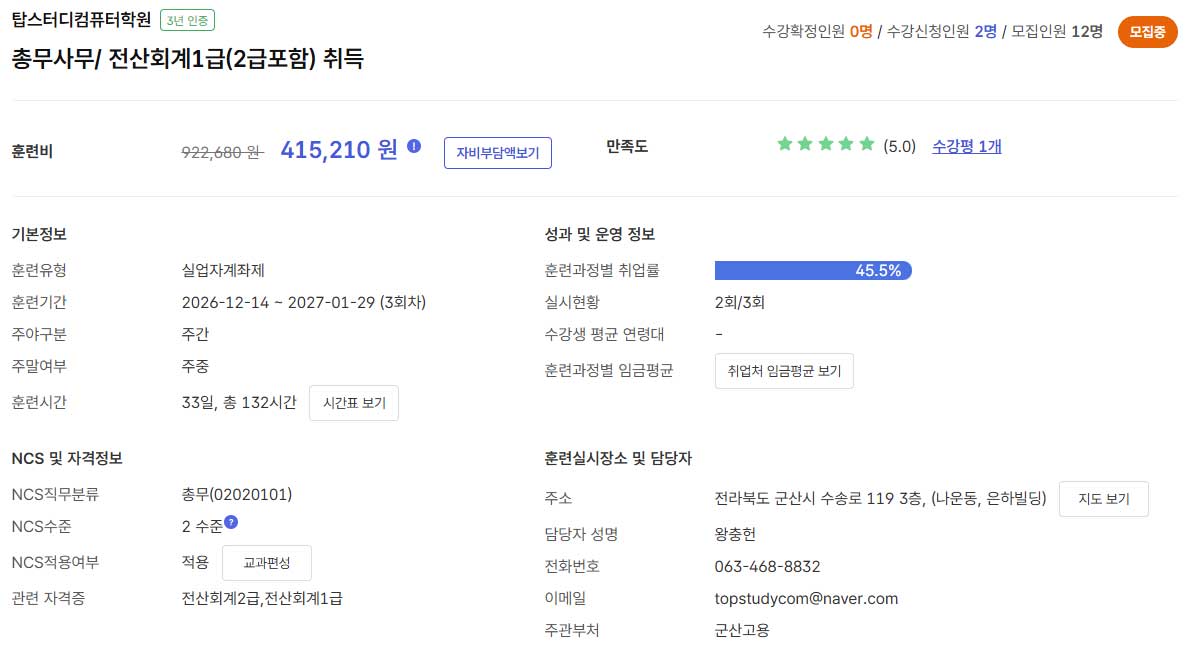Click the 실시현황 value 2회/3회
This screenshot has height=653, width=1187.
point(740,303)
